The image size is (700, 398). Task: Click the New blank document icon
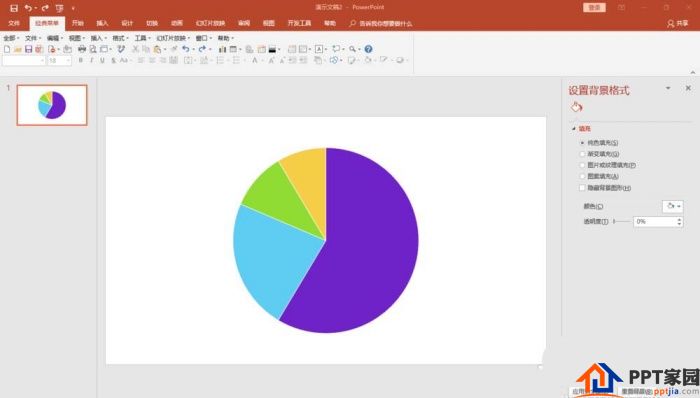point(7,49)
